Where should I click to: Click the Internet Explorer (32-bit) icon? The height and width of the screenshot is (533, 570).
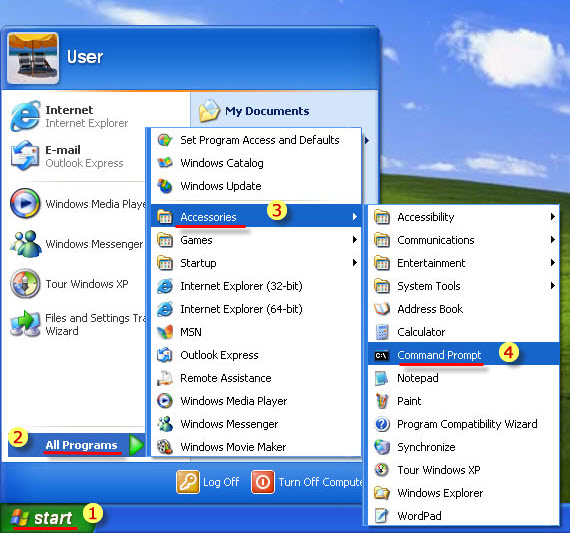pos(165,286)
